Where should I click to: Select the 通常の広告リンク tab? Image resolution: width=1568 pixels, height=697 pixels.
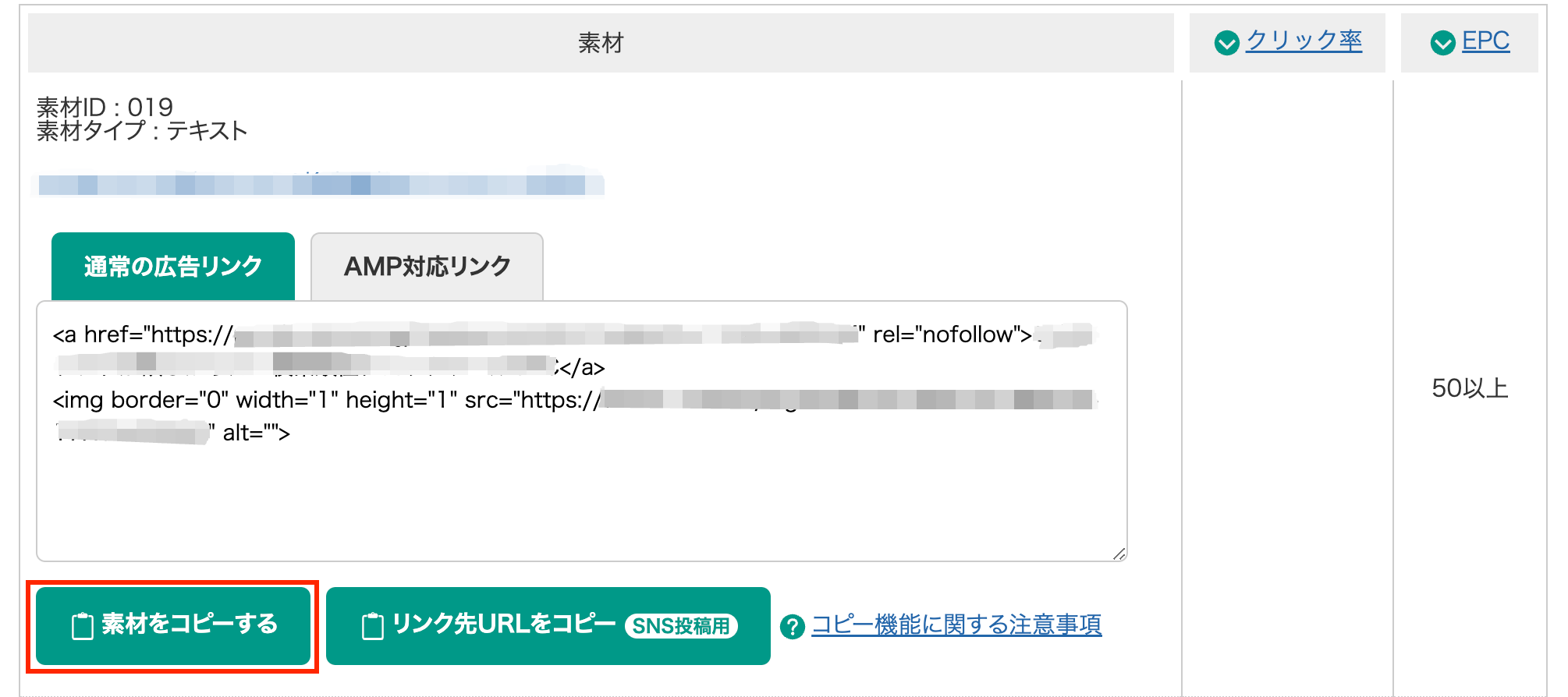click(173, 266)
